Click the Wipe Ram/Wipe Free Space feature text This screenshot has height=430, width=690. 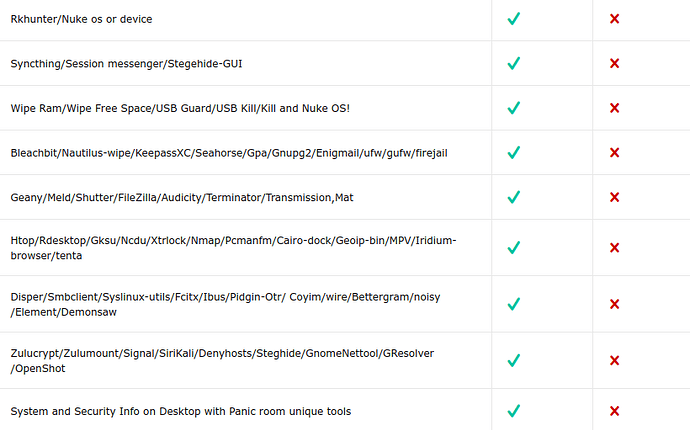tap(180, 108)
